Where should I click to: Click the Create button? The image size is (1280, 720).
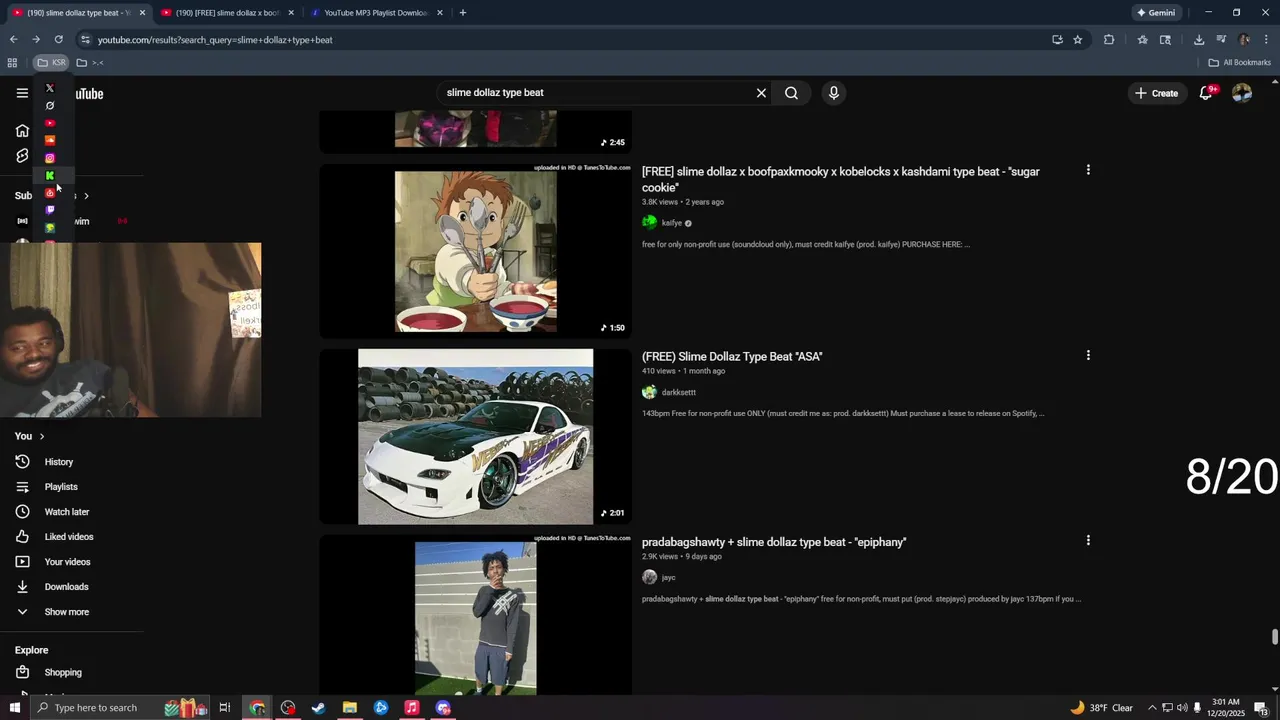(x=1156, y=93)
